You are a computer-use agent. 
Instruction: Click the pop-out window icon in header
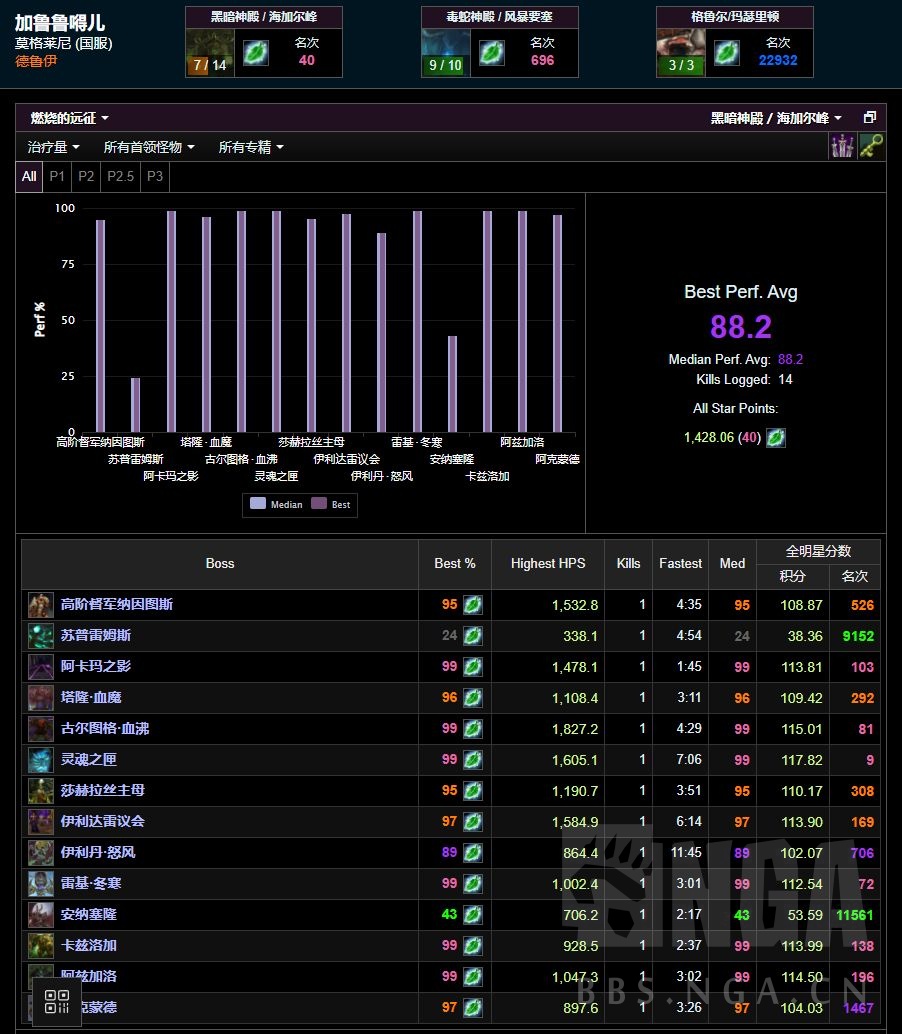coord(869,118)
